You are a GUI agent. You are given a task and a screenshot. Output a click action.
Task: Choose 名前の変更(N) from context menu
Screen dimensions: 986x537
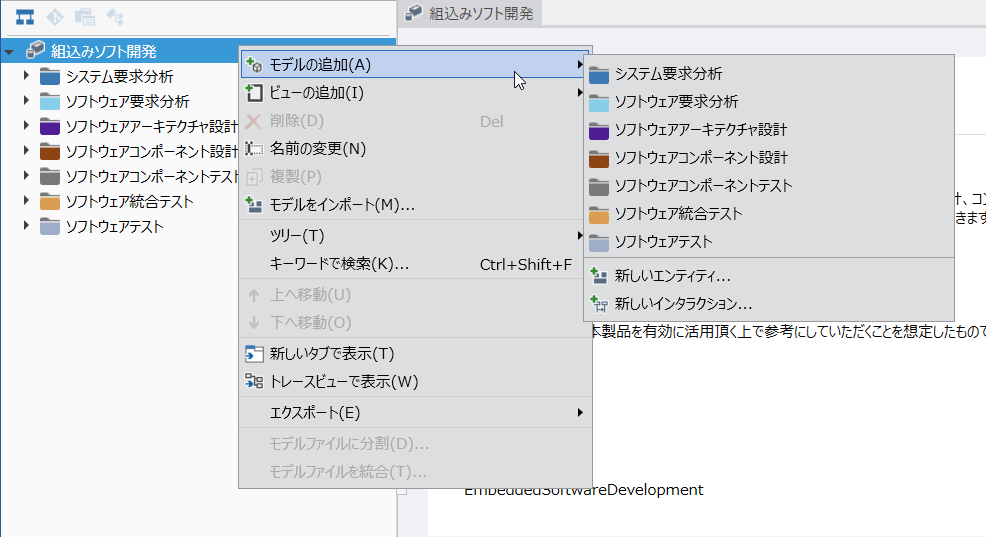pos(415,148)
